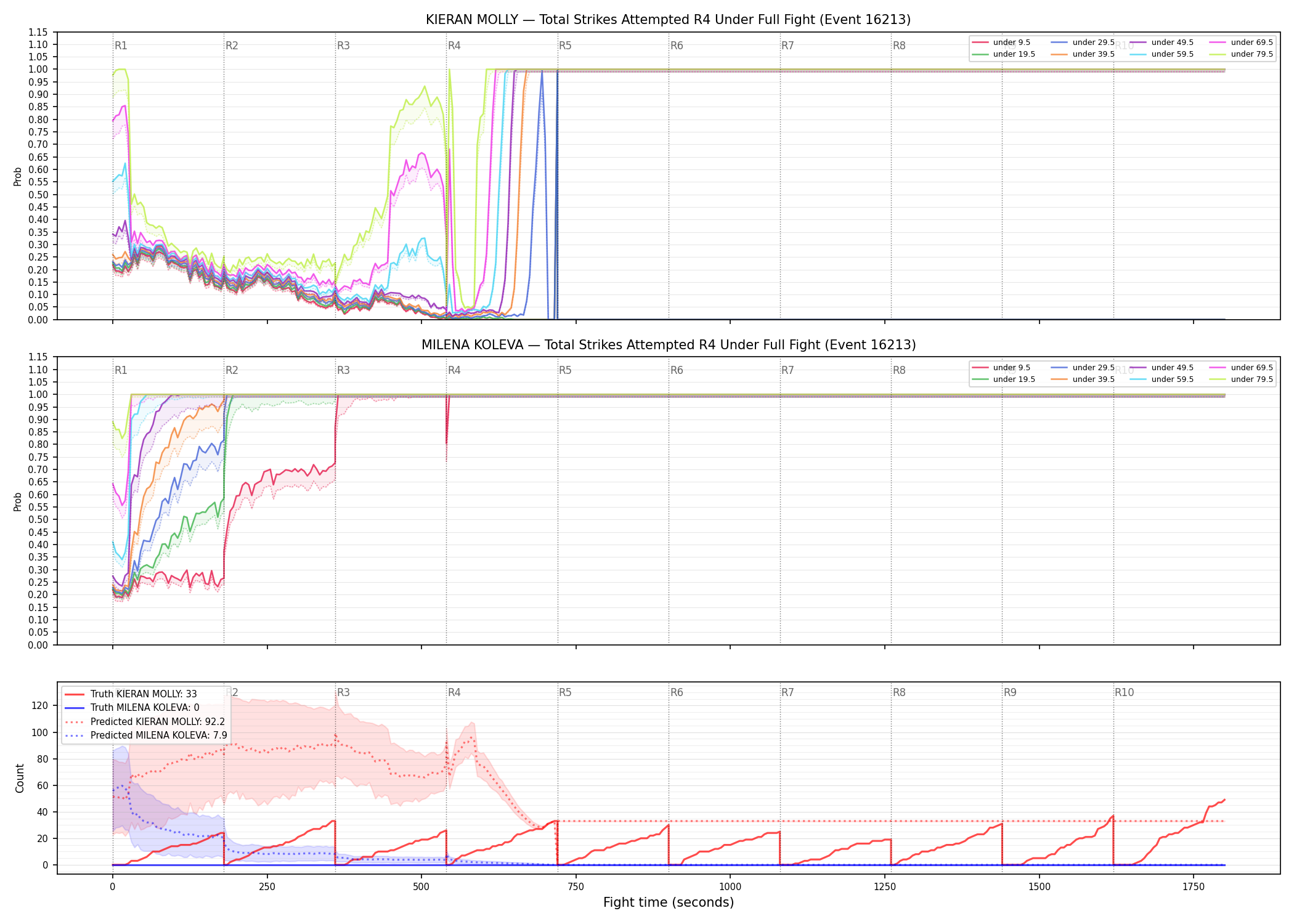Screen dimensions: 1294x924
Task: Click the 'Fight time (seconds)' axis label
Action: coord(669,903)
